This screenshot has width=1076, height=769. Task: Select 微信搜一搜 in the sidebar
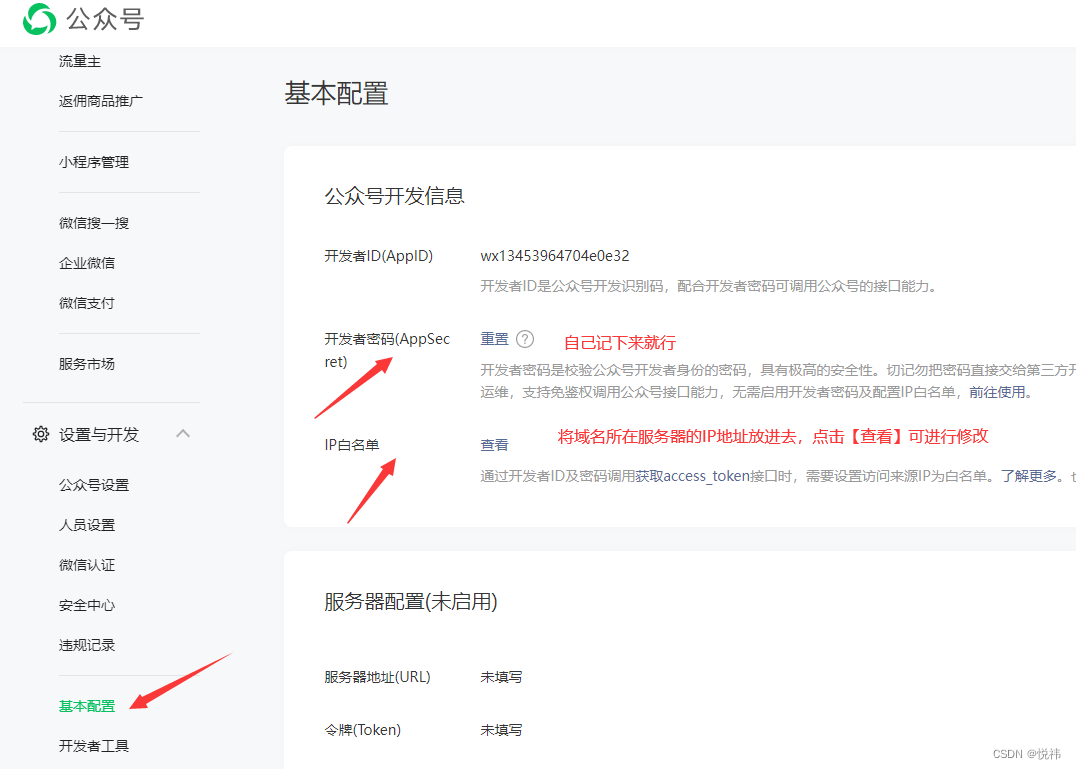click(94, 223)
